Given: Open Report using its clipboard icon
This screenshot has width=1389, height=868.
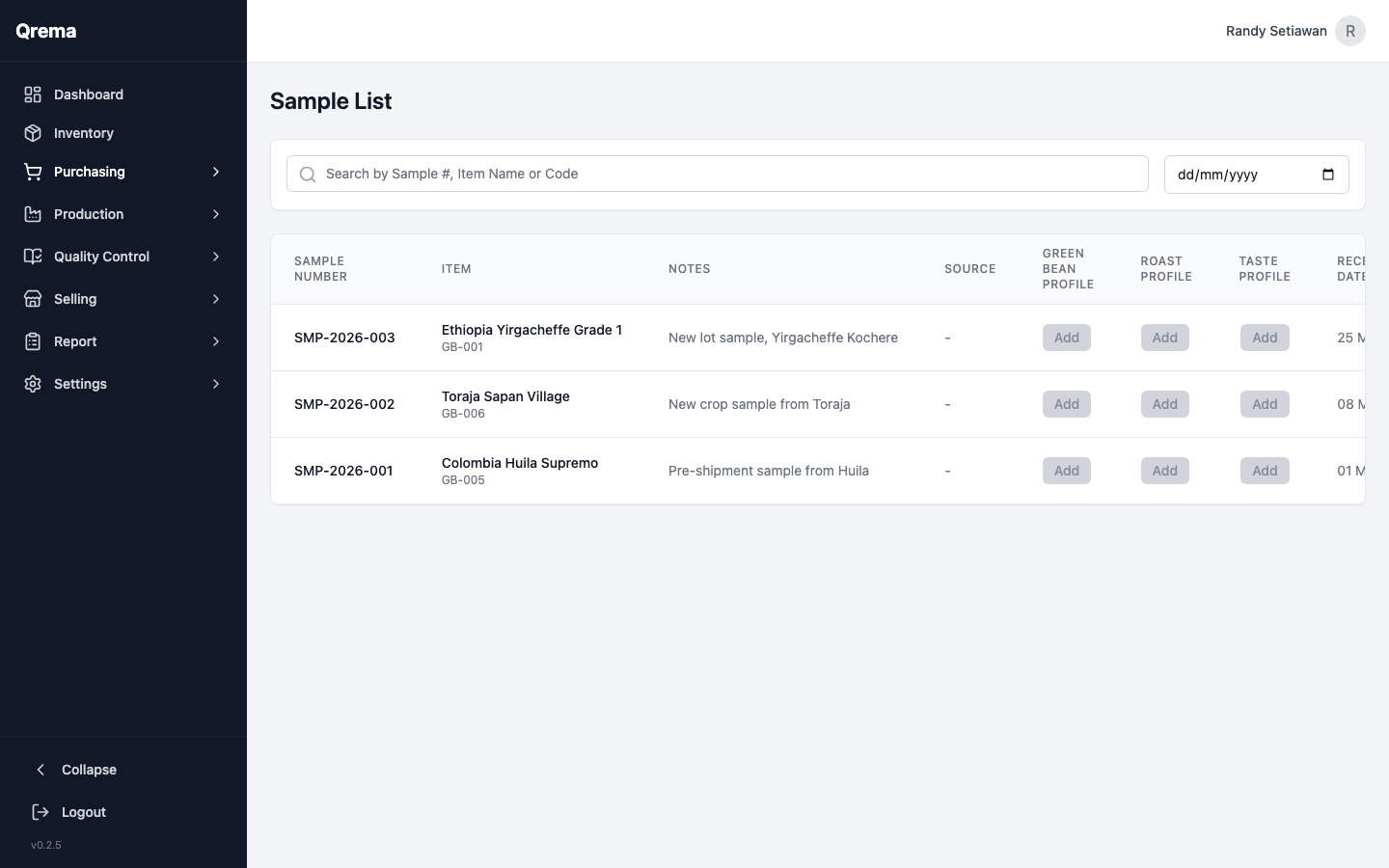Looking at the screenshot, I should (x=32, y=341).
